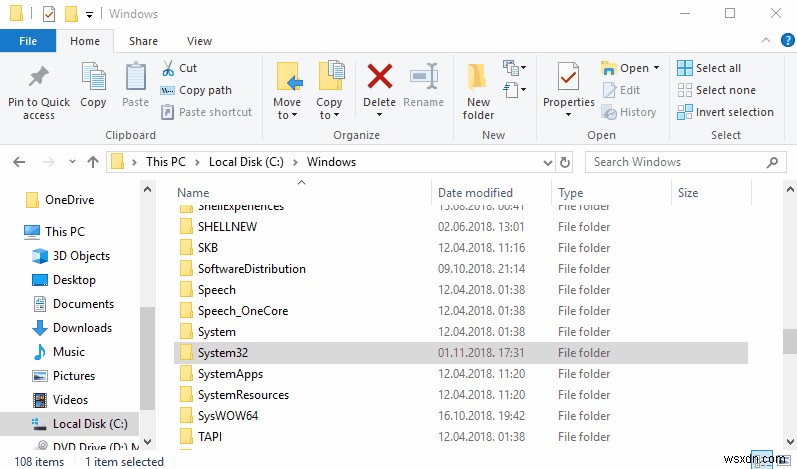797x469 pixels.
Task: Click Invert selection
Action: pyautogui.click(x=725, y=112)
